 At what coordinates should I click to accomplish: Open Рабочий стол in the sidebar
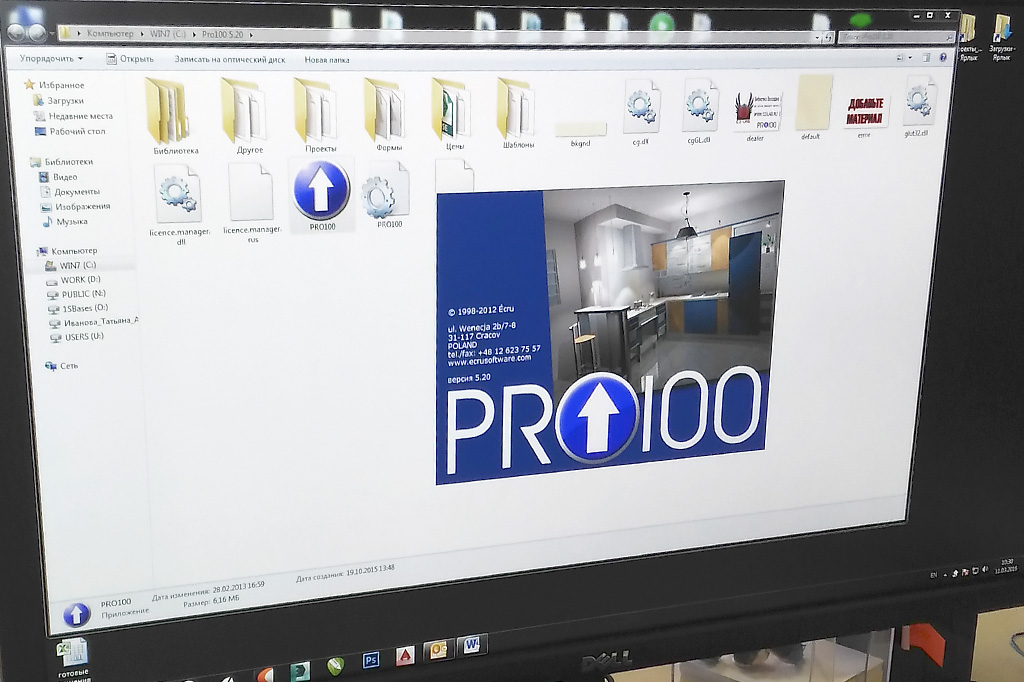click(69, 131)
